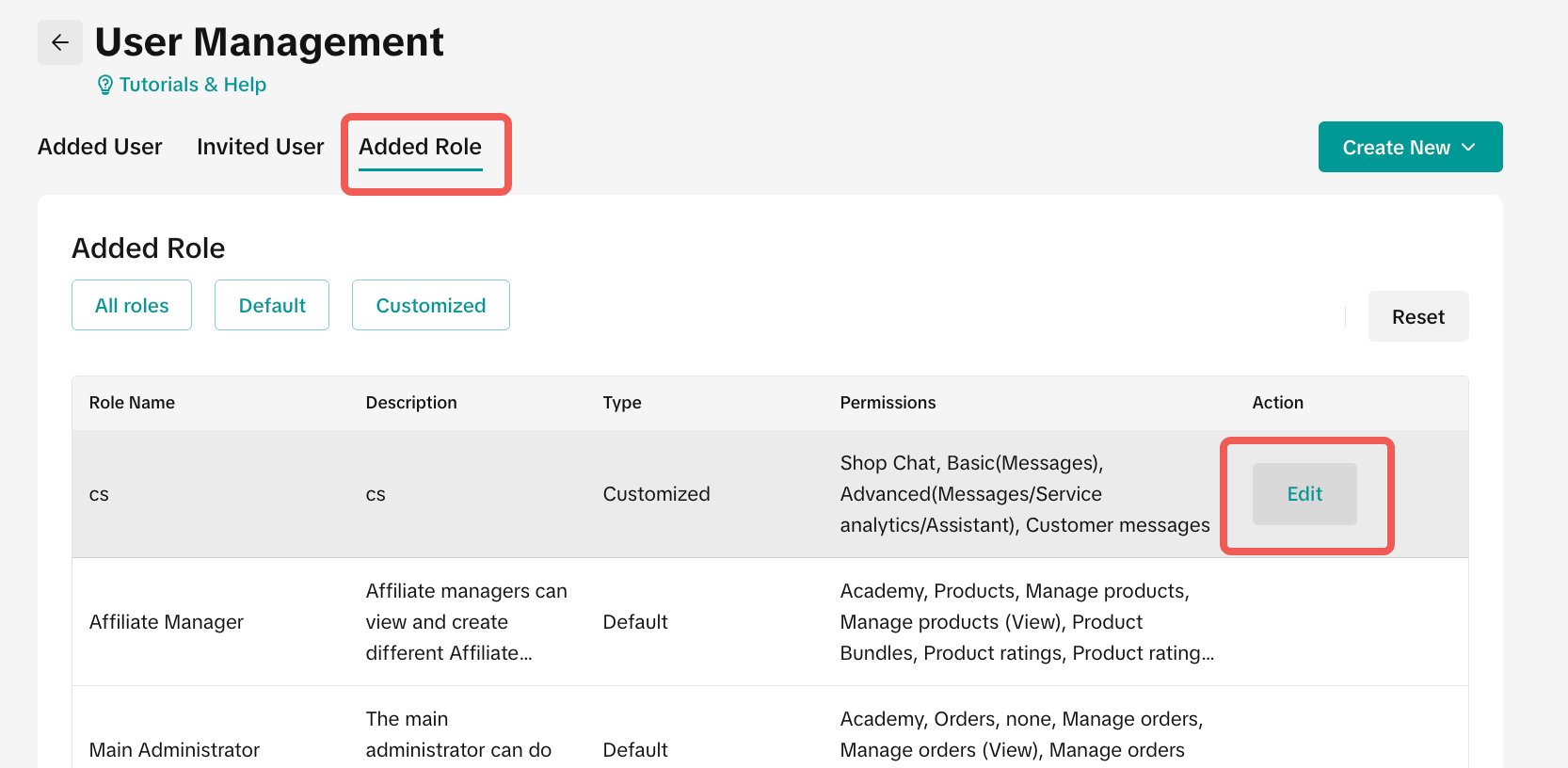Image resolution: width=1568 pixels, height=768 pixels.
Task: Click the Role Name column header
Action: [x=132, y=403]
